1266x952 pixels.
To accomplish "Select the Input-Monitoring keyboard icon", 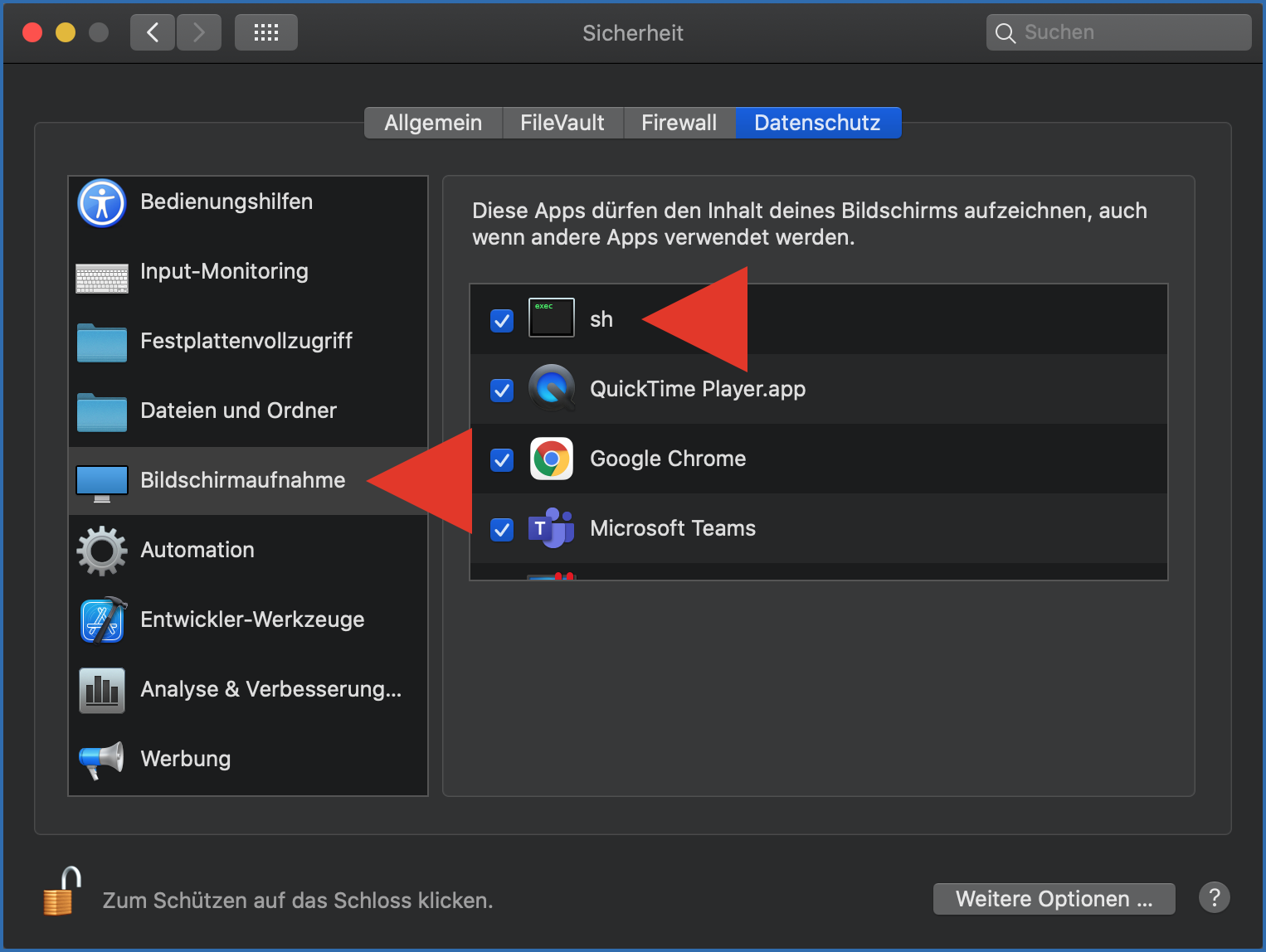I will point(102,278).
